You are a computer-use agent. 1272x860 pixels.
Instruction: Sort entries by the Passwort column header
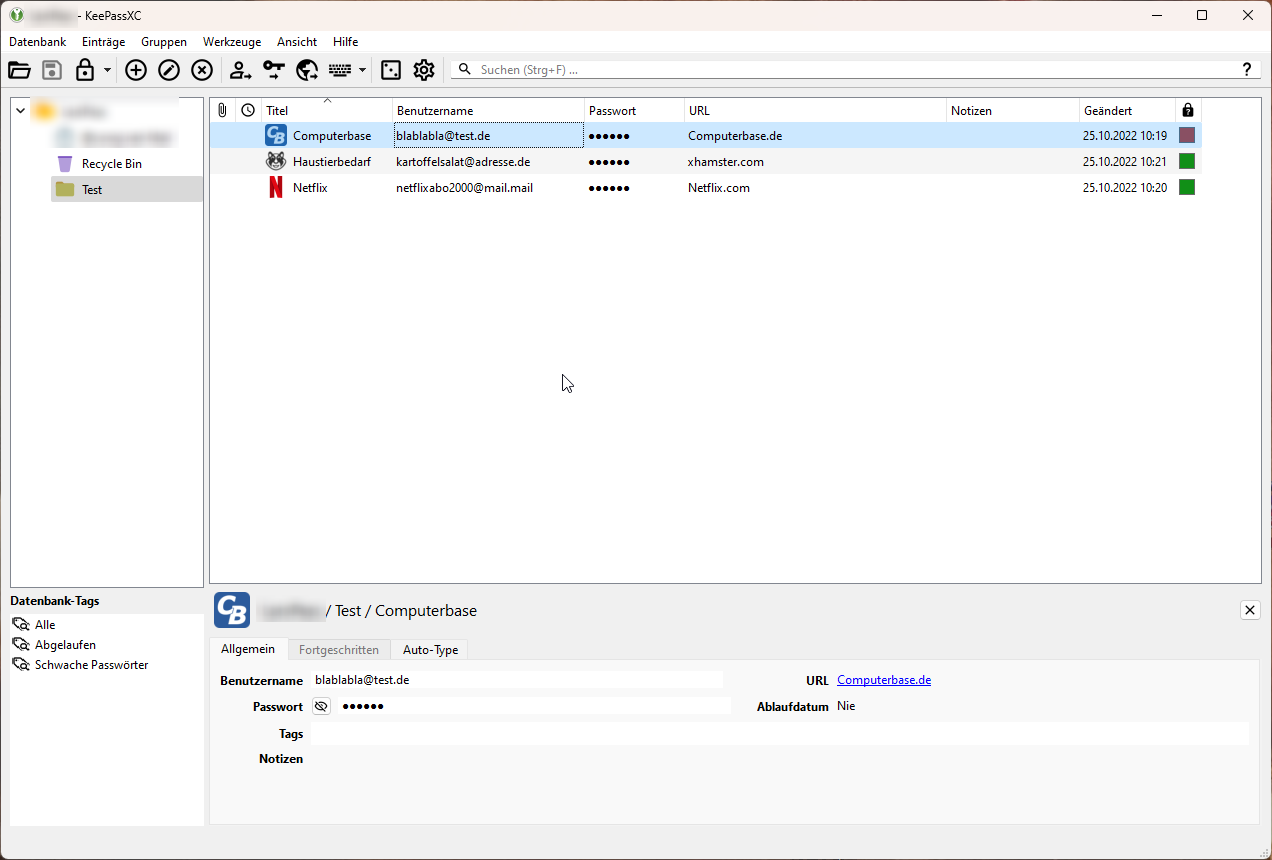click(634, 111)
